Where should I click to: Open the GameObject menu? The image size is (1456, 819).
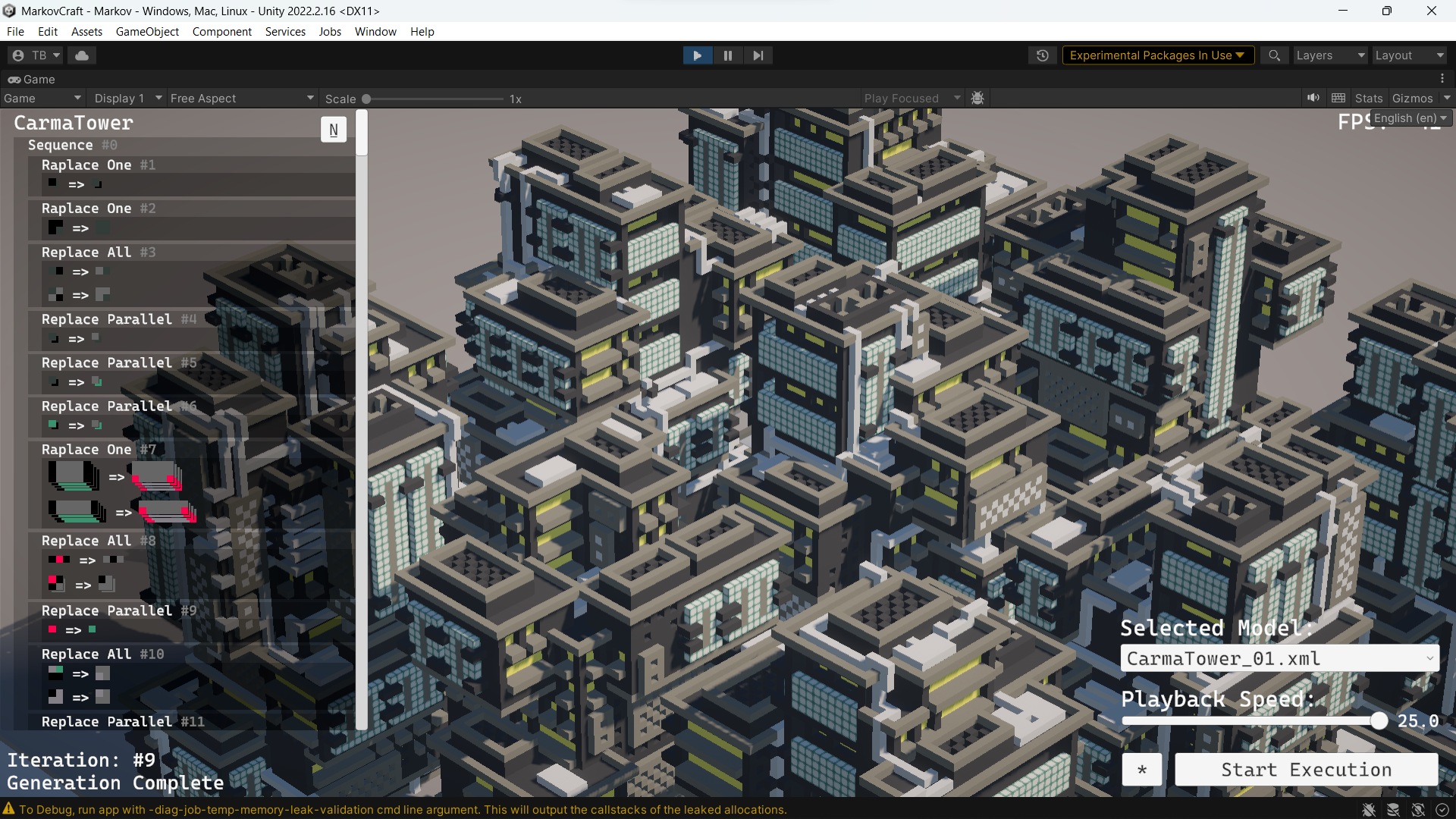(147, 32)
